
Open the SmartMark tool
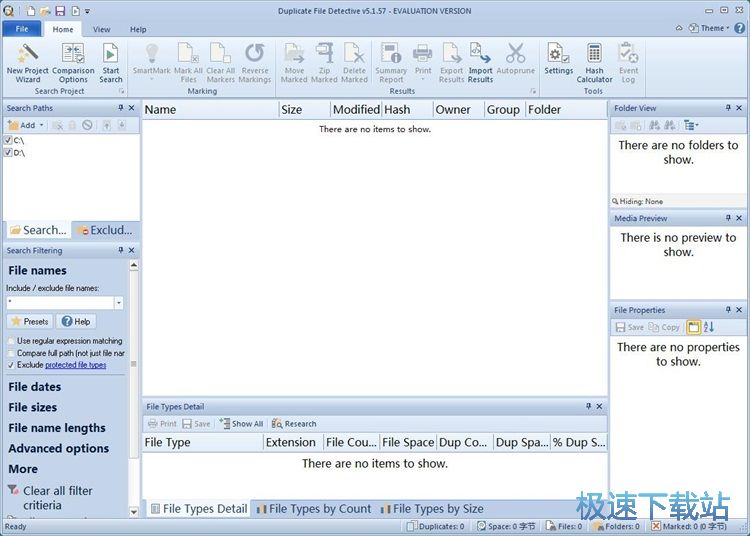(151, 61)
